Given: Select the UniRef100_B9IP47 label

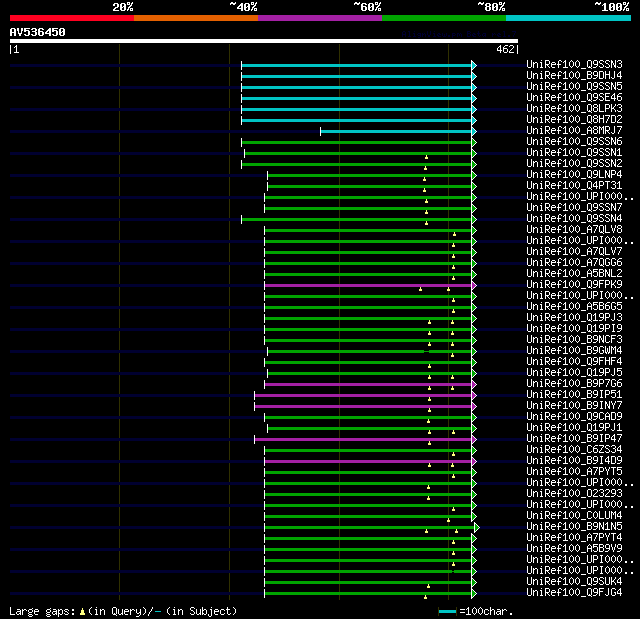Looking at the screenshot, I should [574, 439].
